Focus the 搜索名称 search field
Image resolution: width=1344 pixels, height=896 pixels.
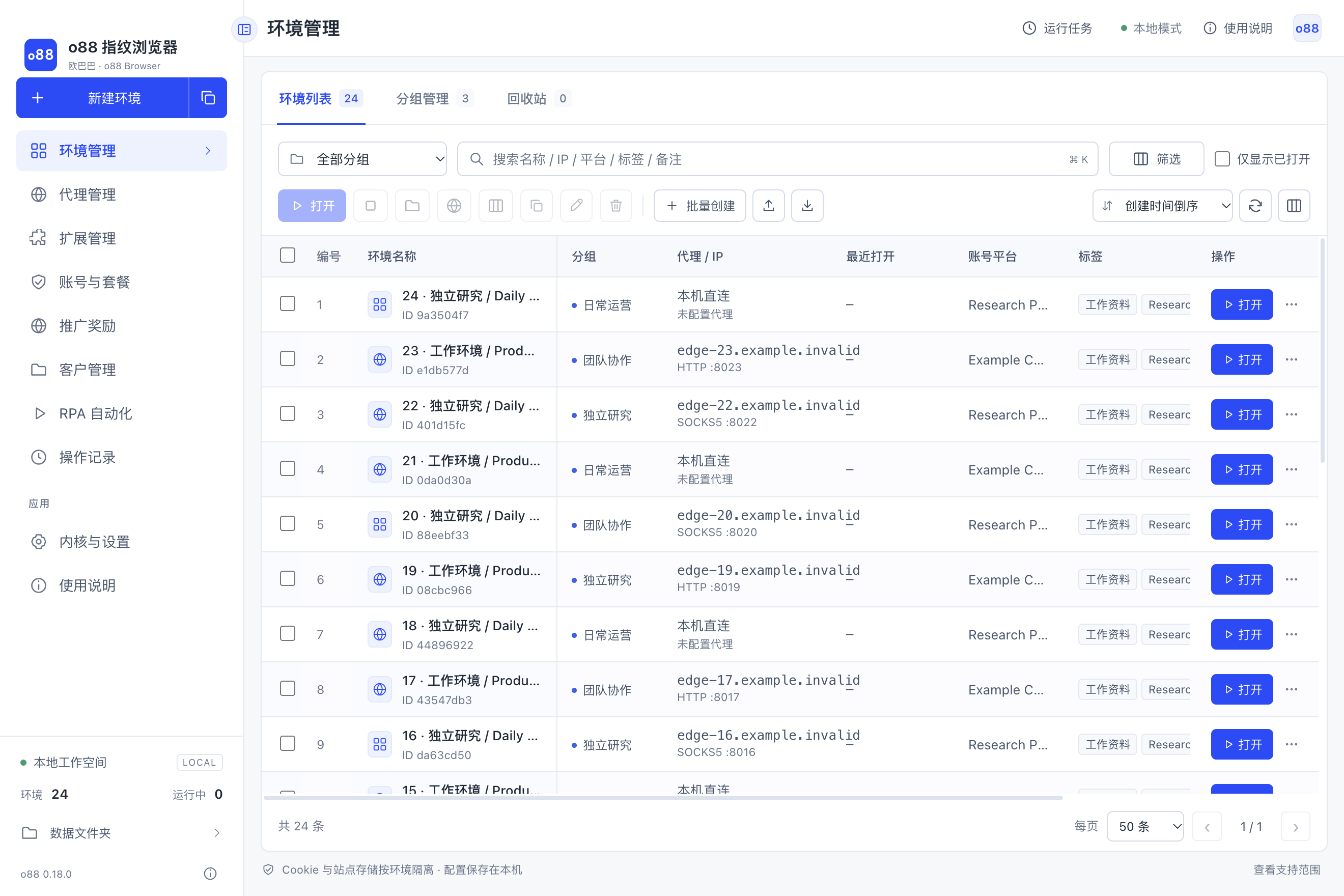(x=777, y=159)
